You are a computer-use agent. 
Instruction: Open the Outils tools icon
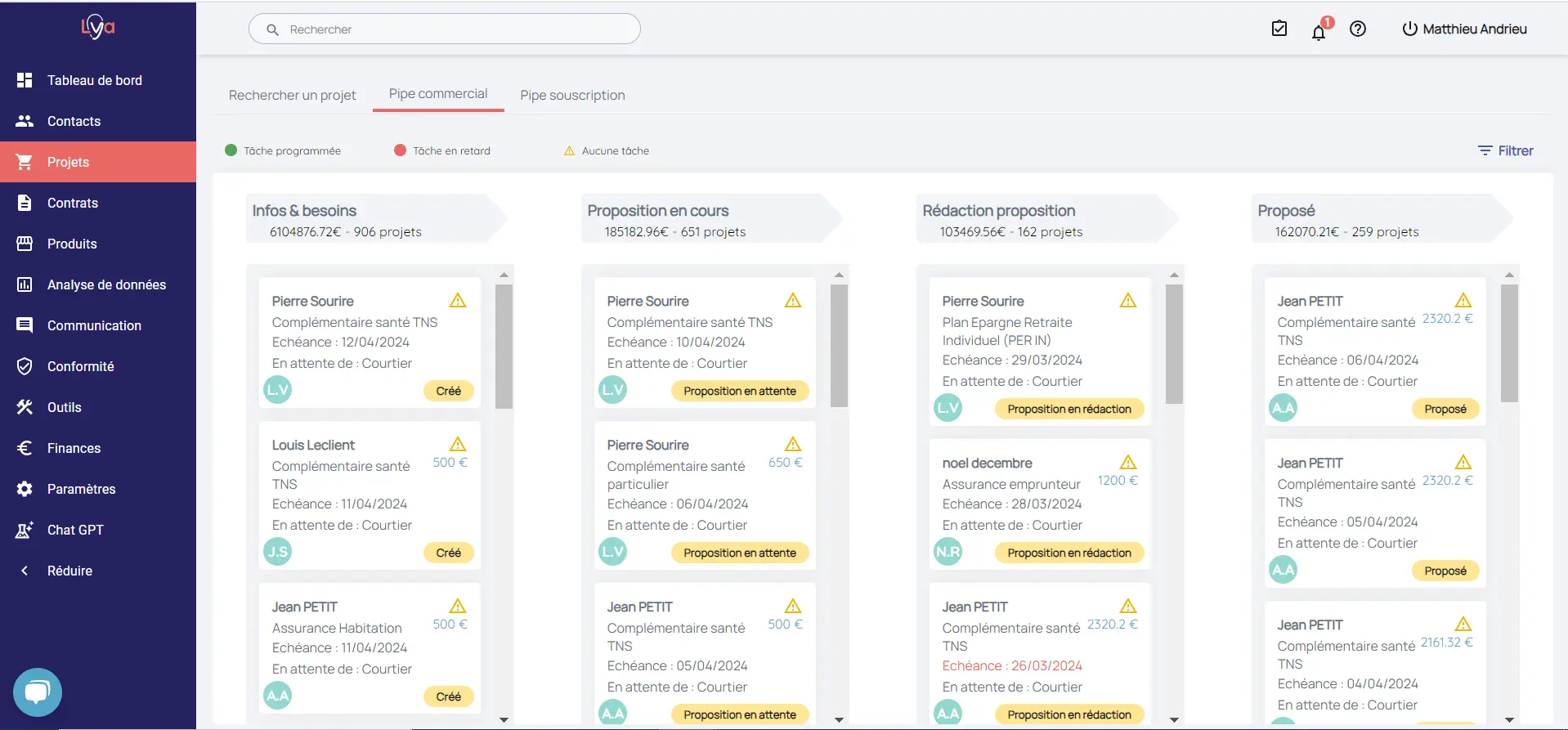[x=25, y=407]
